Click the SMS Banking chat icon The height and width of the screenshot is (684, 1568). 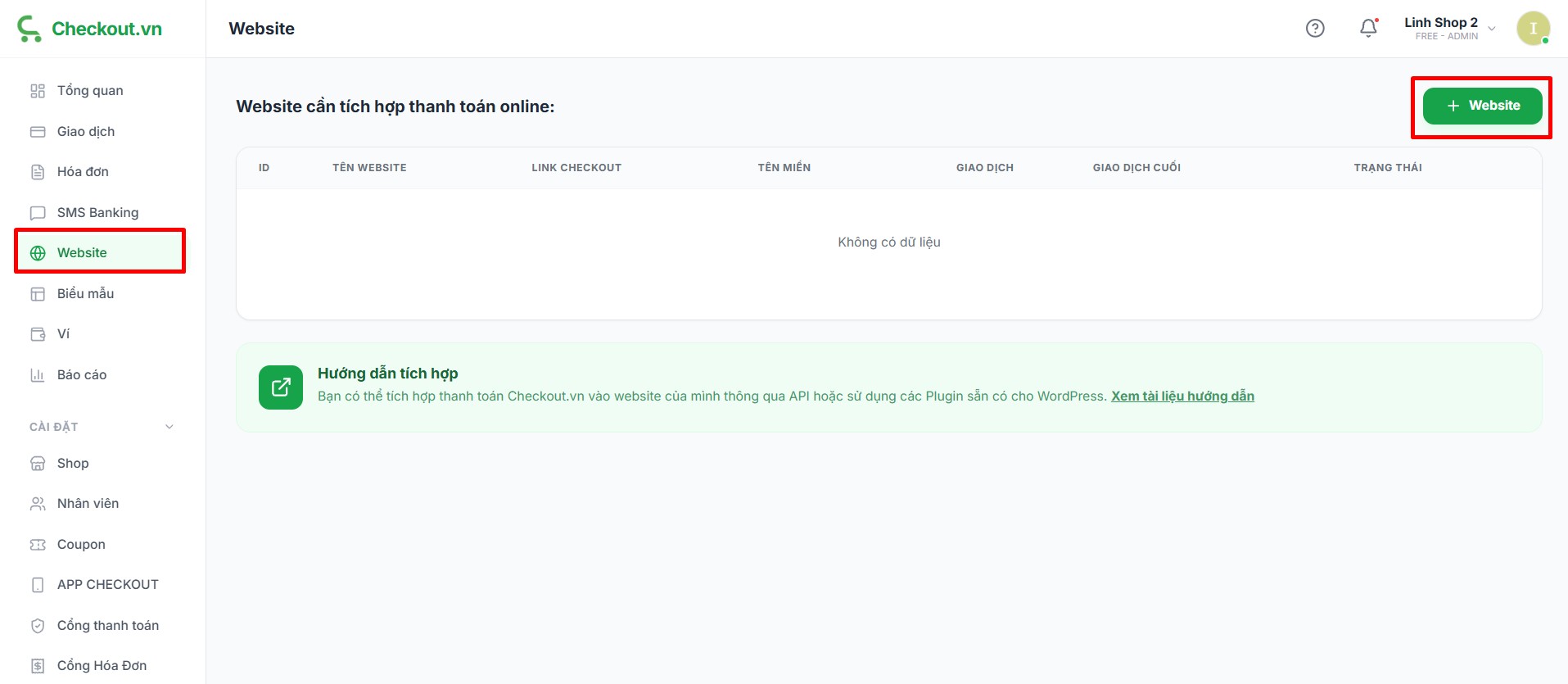[38, 213]
